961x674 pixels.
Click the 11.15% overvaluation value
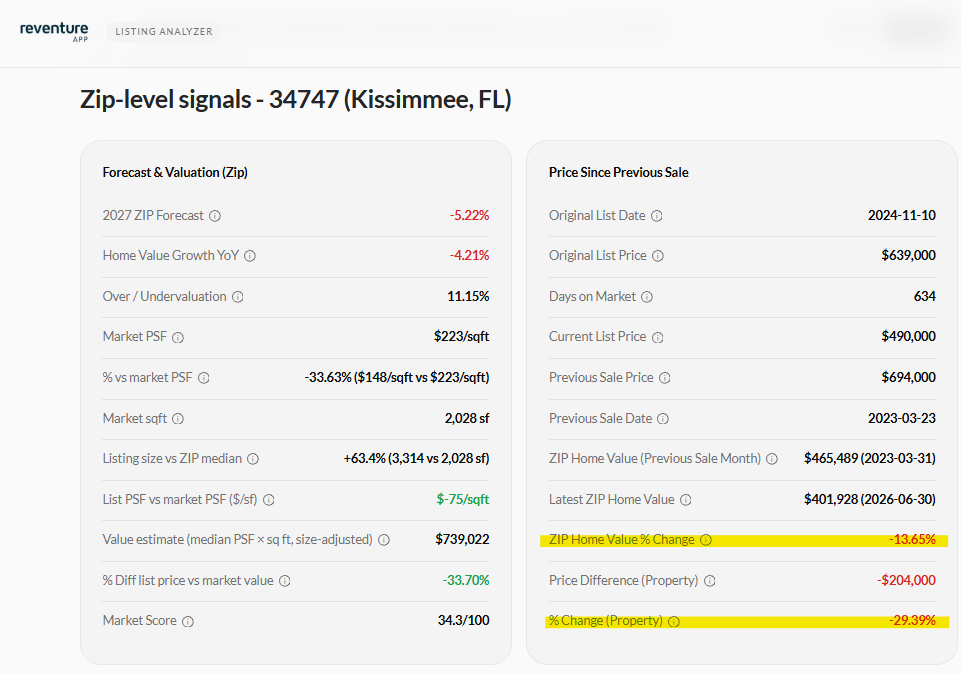click(468, 297)
